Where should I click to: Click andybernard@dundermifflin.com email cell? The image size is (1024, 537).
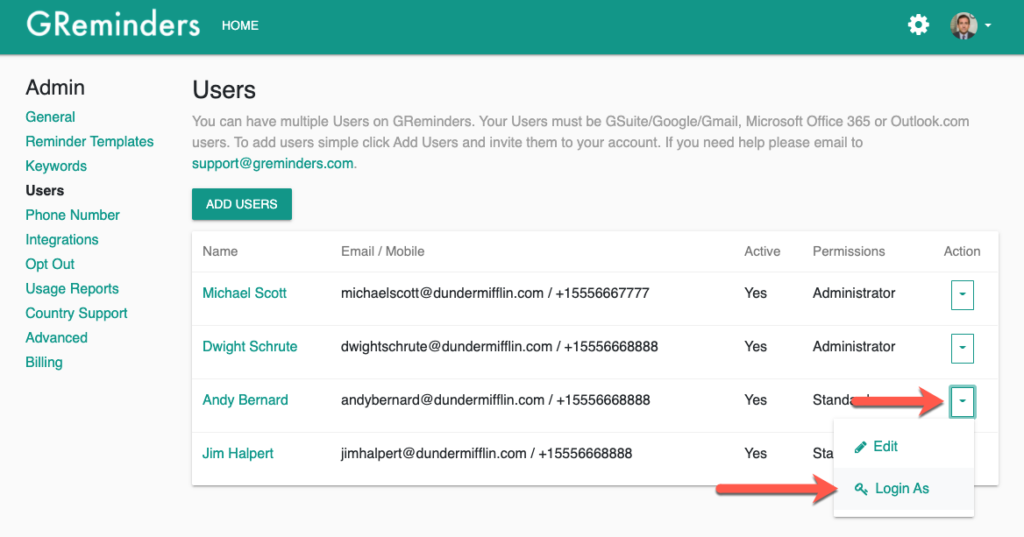pos(496,400)
